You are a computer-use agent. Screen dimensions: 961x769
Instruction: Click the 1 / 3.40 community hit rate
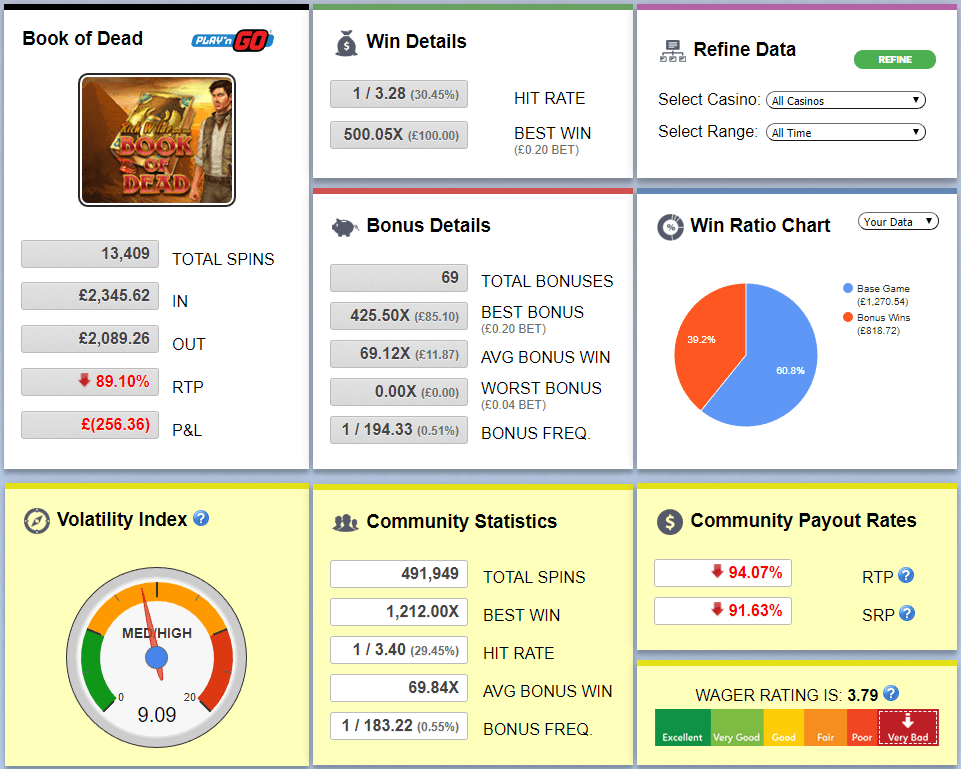tap(399, 650)
